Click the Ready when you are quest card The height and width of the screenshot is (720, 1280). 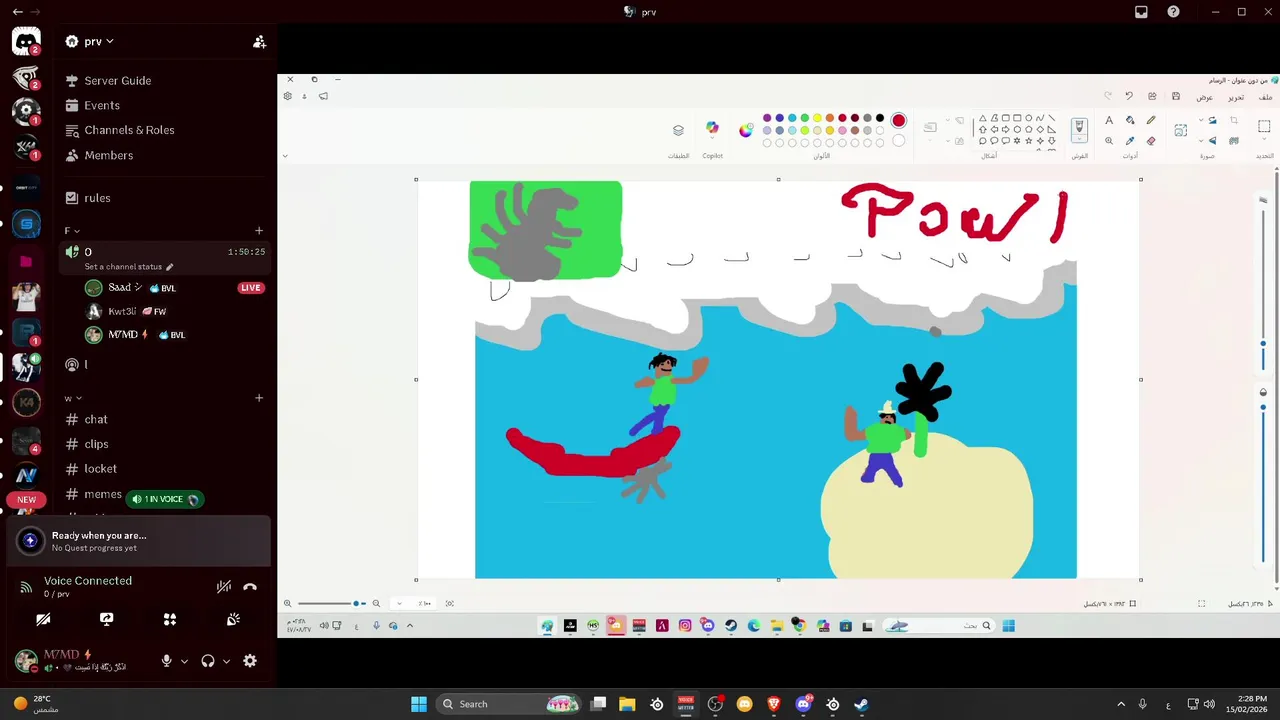(x=138, y=541)
